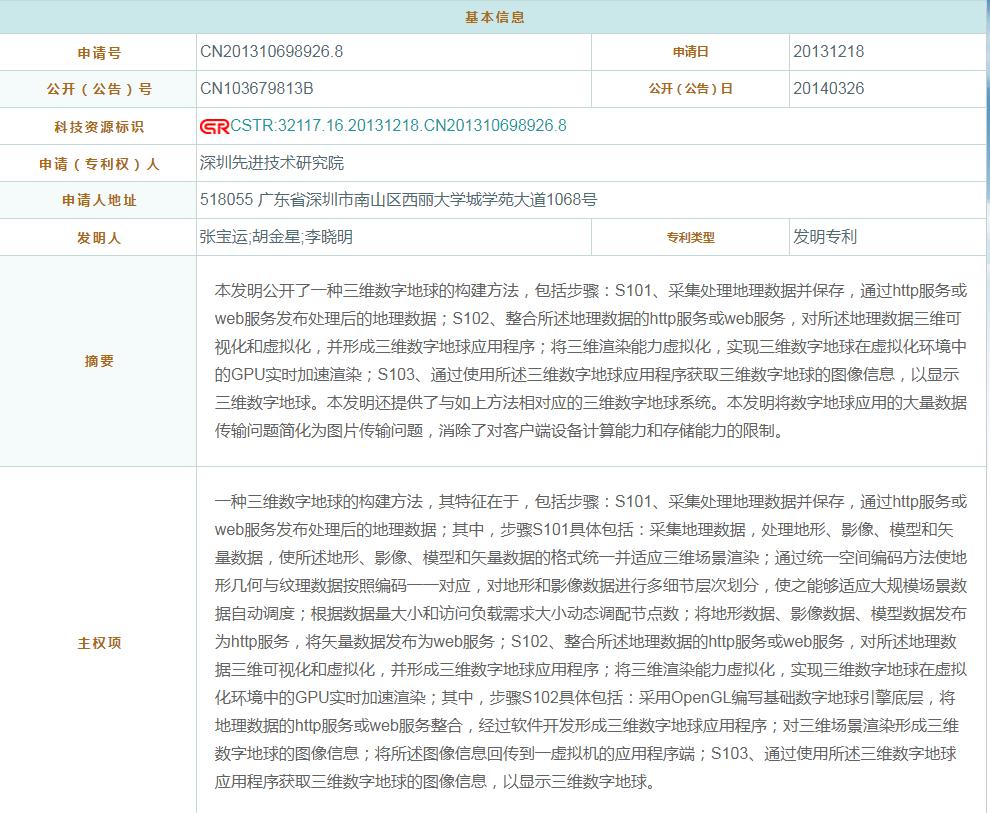
Task: Select the applicant address starting with 518055
Action: coord(398,199)
